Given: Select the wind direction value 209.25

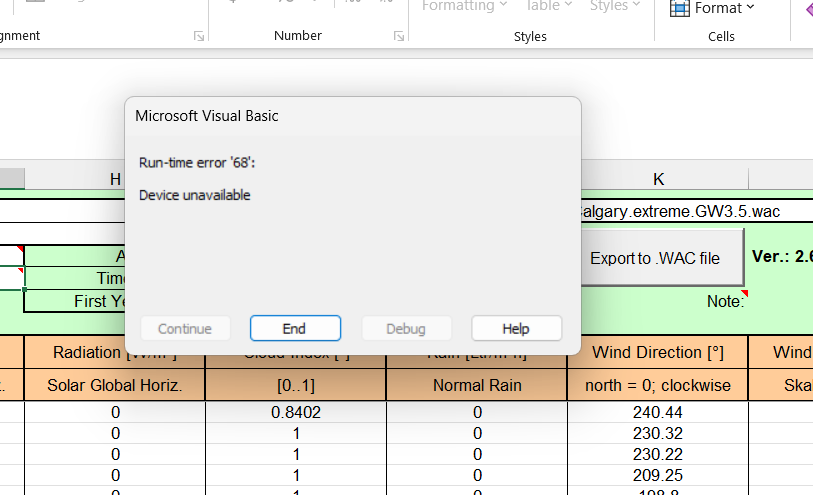Looking at the screenshot, I should (x=657, y=475).
